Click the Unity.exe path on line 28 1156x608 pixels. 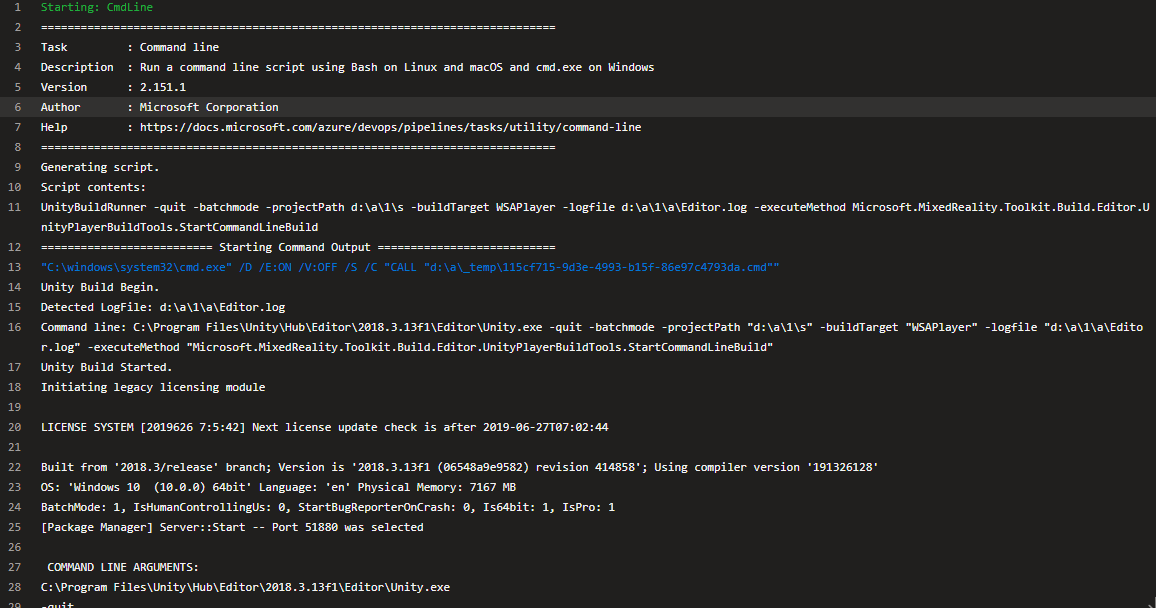point(245,587)
